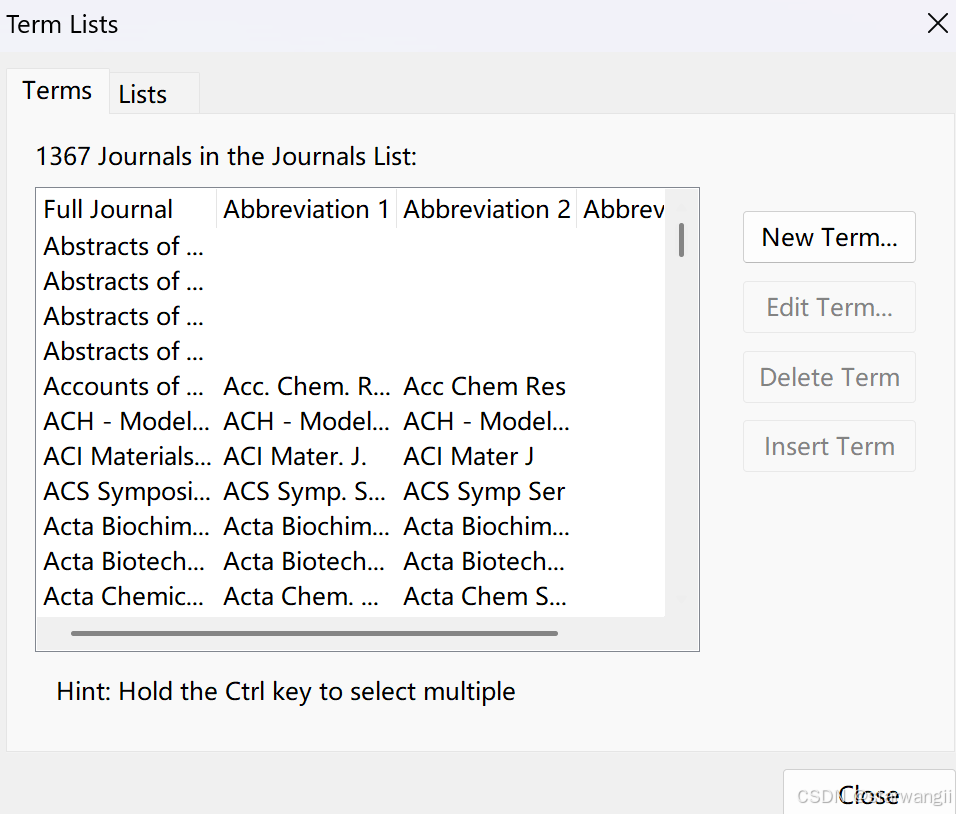This screenshot has width=956, height=814.
Task: Select the Accounts of journal row
Action: click(124, 387)
